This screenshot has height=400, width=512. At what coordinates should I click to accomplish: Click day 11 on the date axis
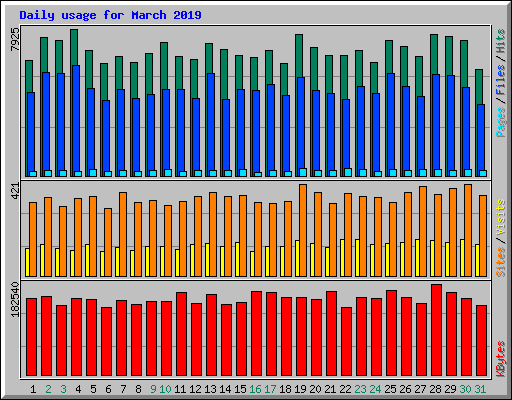point(180,389)
